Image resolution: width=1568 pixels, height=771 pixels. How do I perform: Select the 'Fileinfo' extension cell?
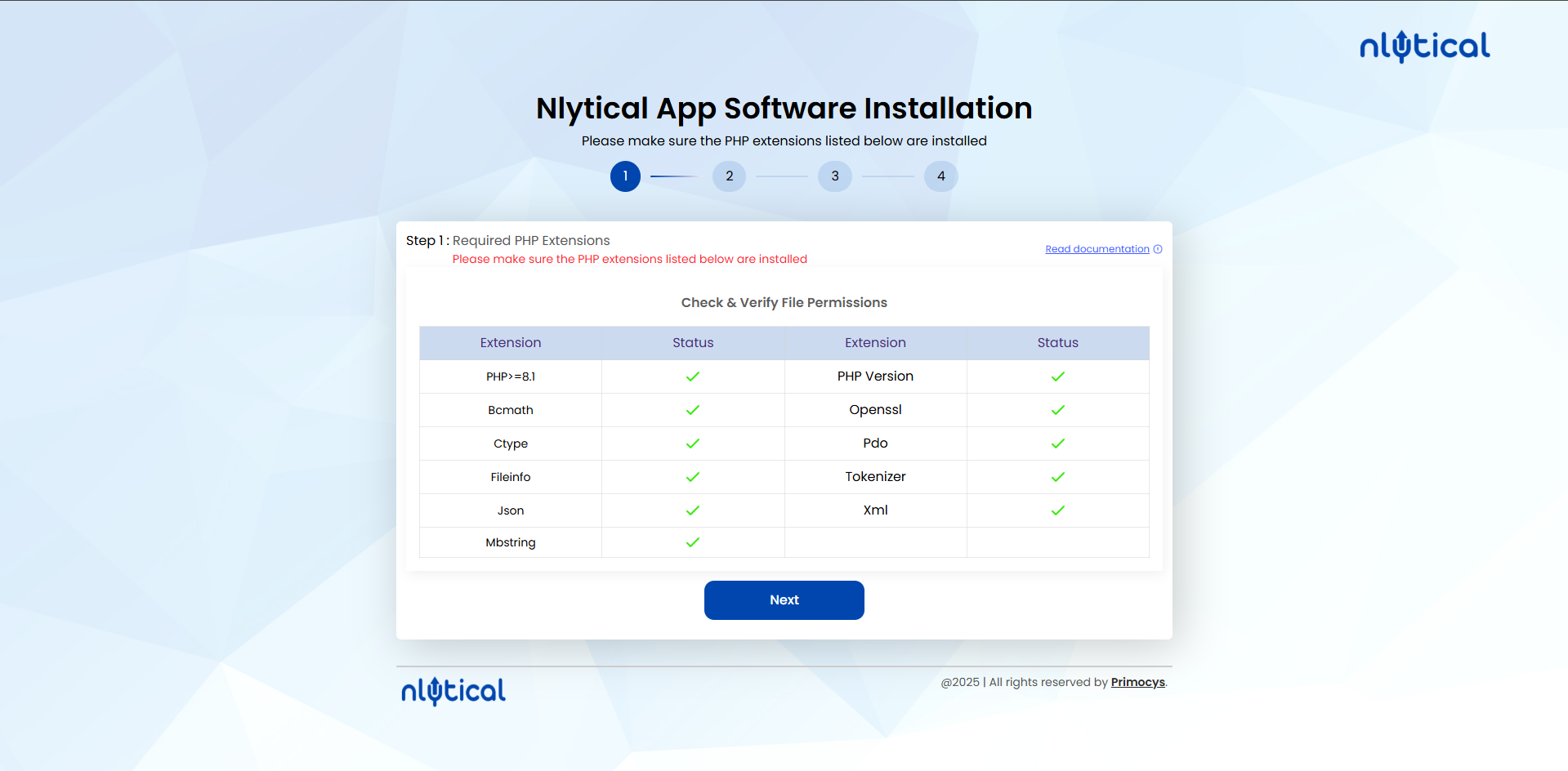click(x=511, y=477)
